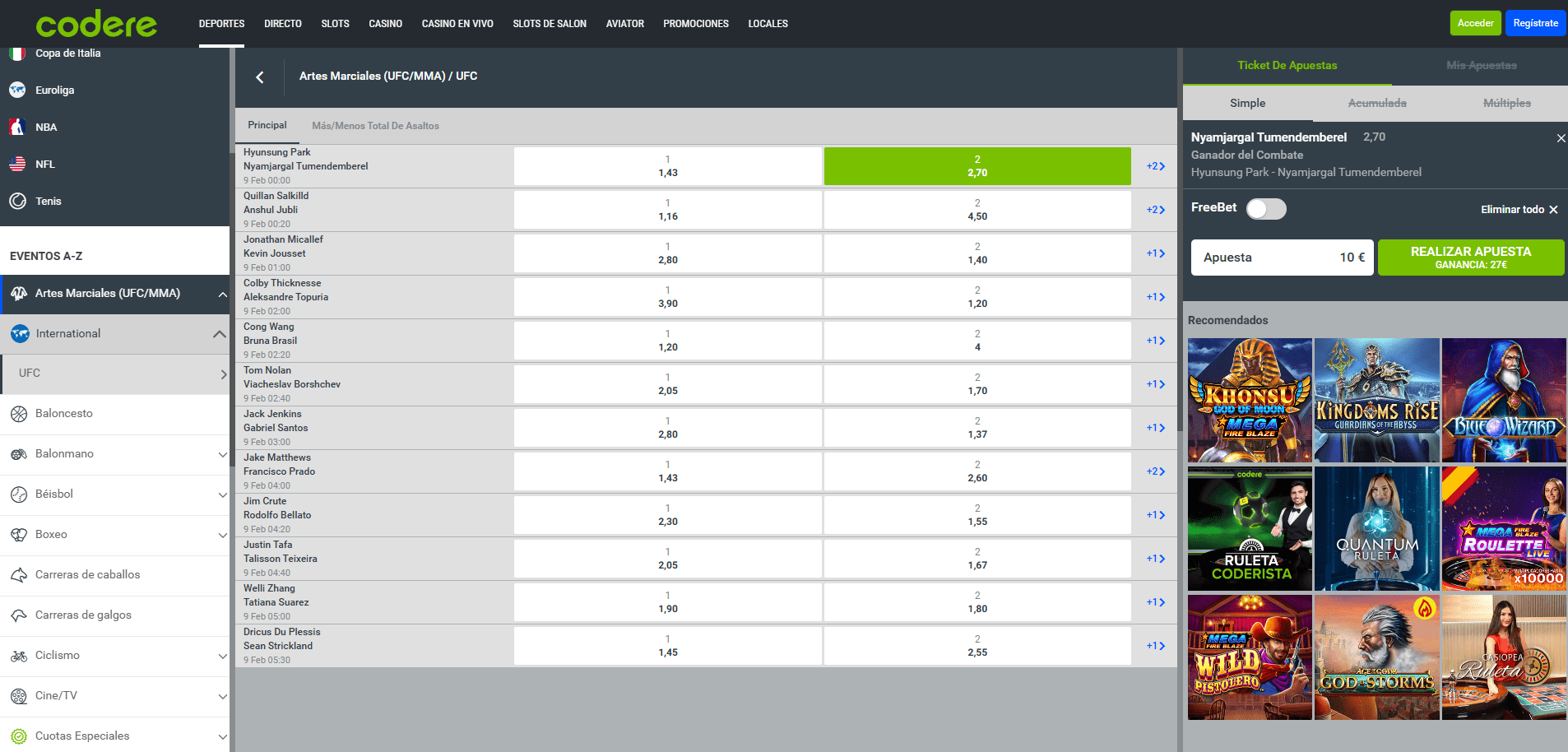The image size is (1568, 752).
Task: Show +1 more markets for Du Plessis fight
Action: pos(1155,646)
